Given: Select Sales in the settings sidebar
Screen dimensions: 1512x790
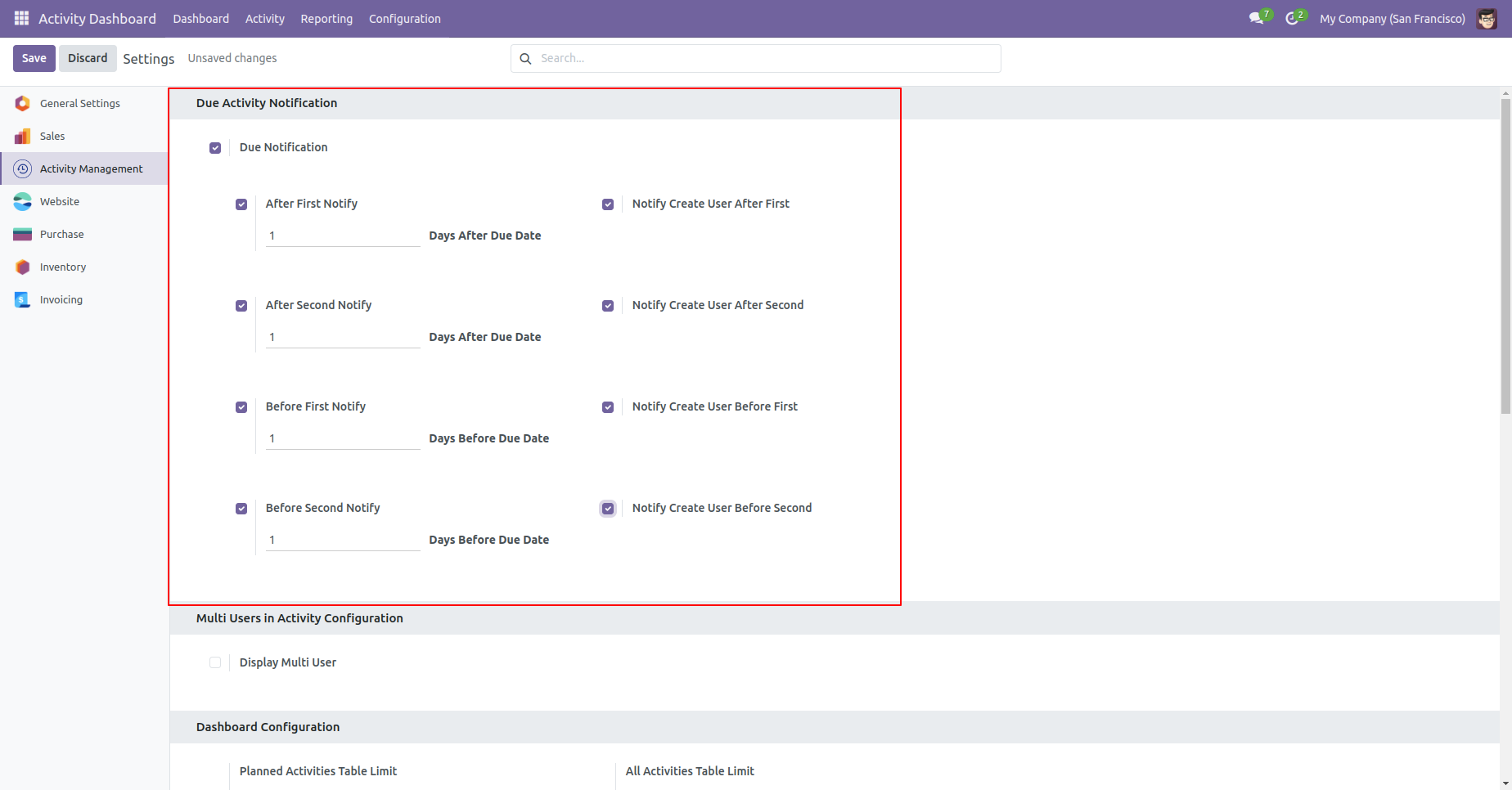Looking at the screenshot, I should pos(84,136).
